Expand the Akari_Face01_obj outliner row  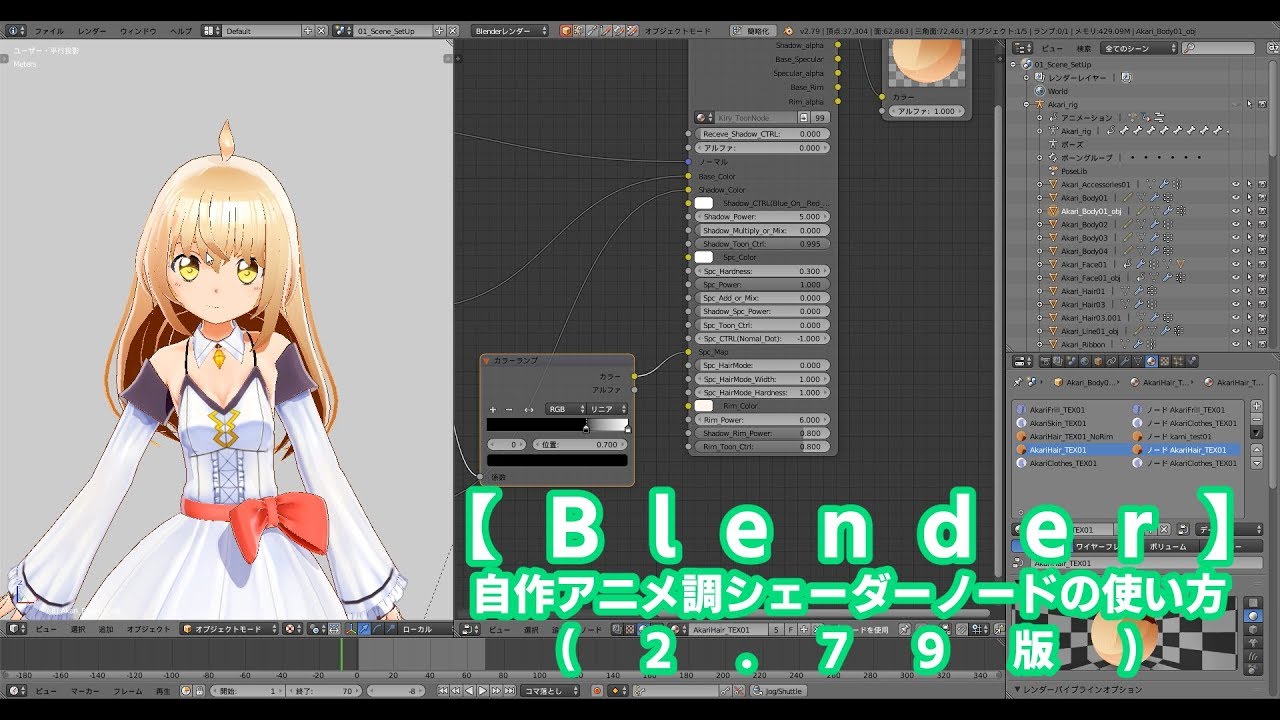pyautogui.click(x=1039, y=278)
